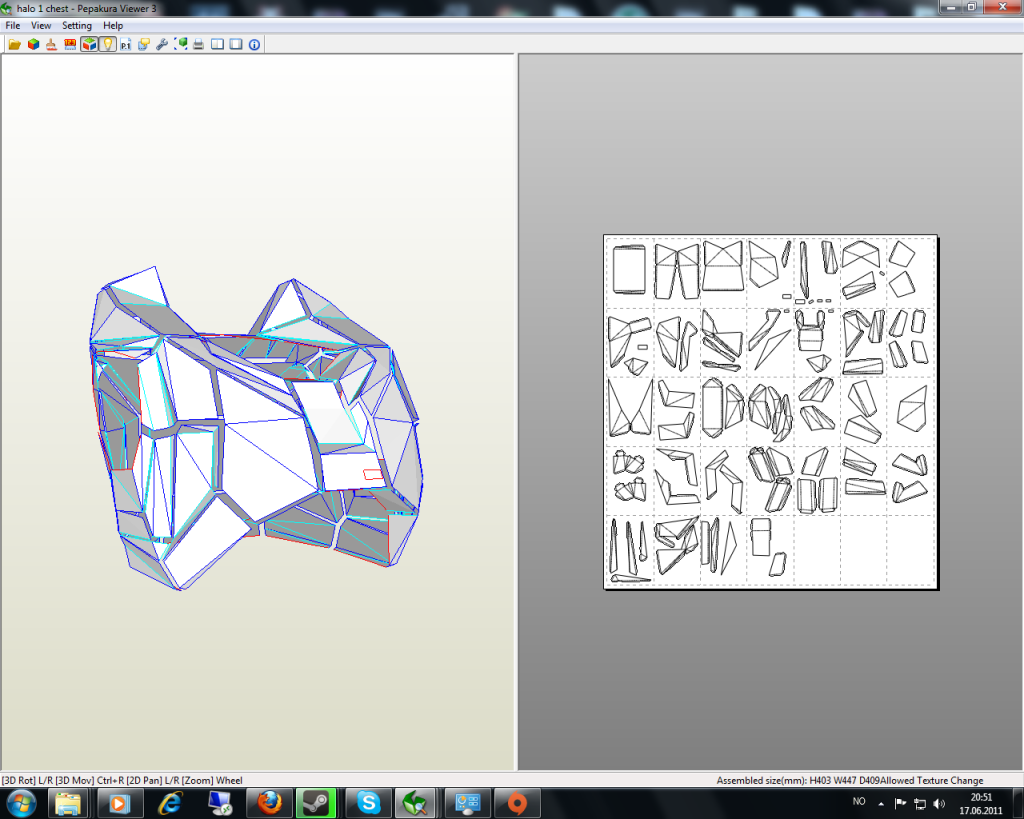The width and height of the screenshot is (1024, 819).
Task: Click the speech bubble annotation icon
Action: point(144,44)
